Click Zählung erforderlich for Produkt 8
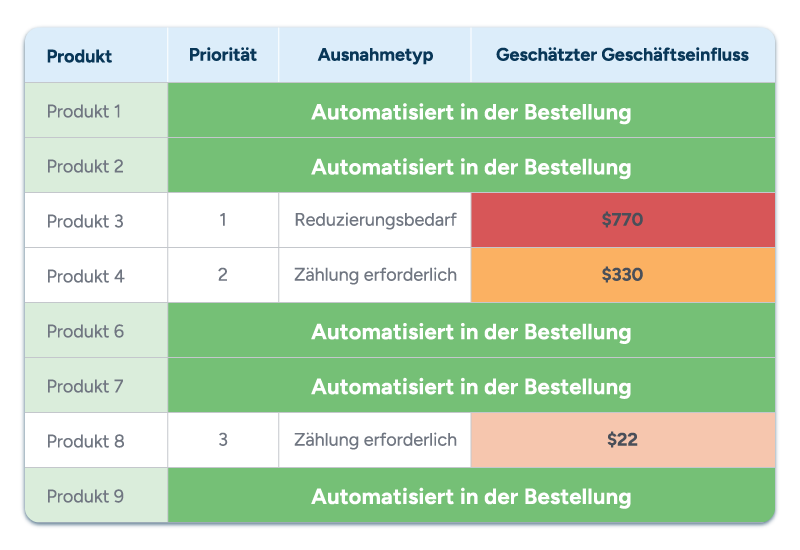 (x=375, y=440)
